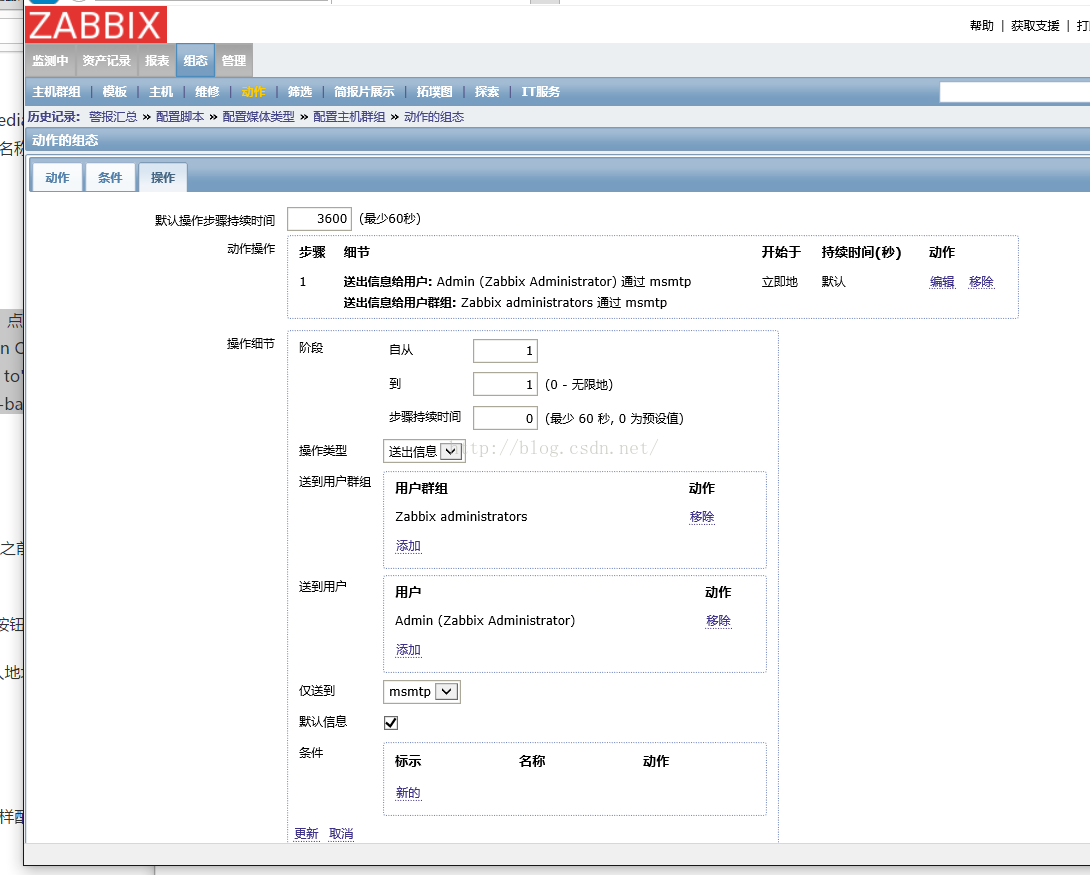The width and height of the screenshot is (1090, 875).
Task: Go to 探索 submenu
Action: pos(487,92)
